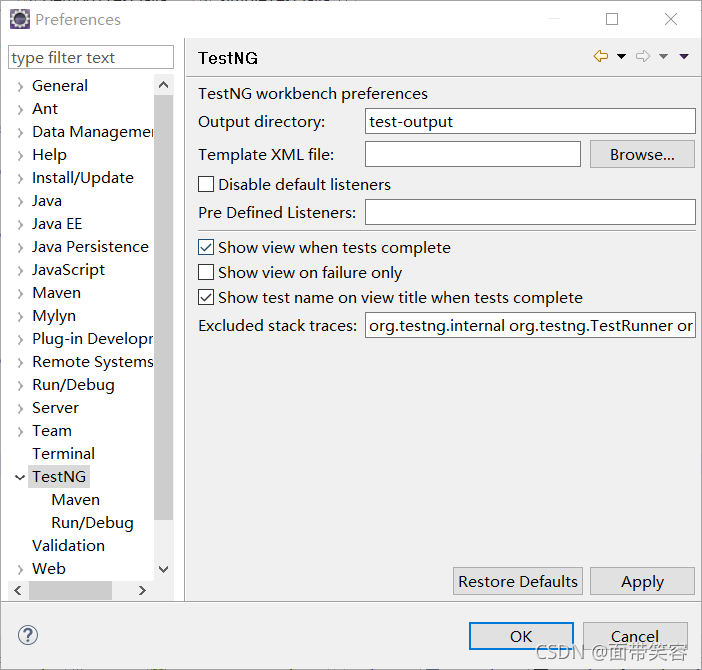Click the tree vertical scrollbar thumb
This screenshot has width=702, height=670.
pos(163,307)
